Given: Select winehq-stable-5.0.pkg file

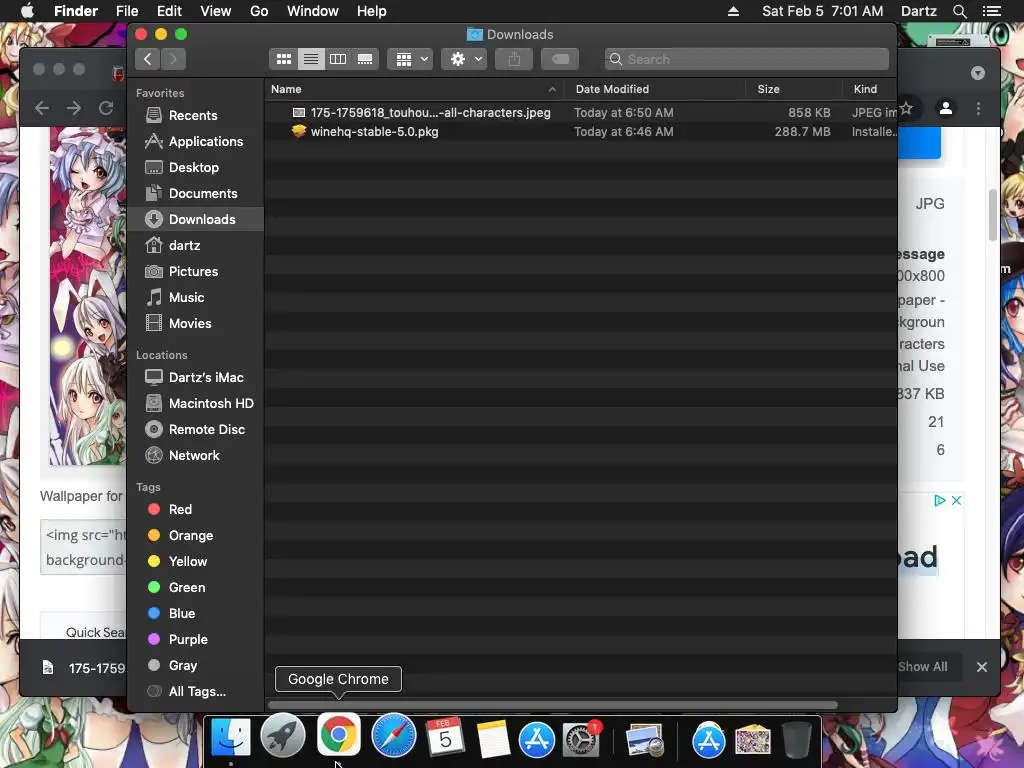Looking at the screenshot, I should click(x=581, y=132).
